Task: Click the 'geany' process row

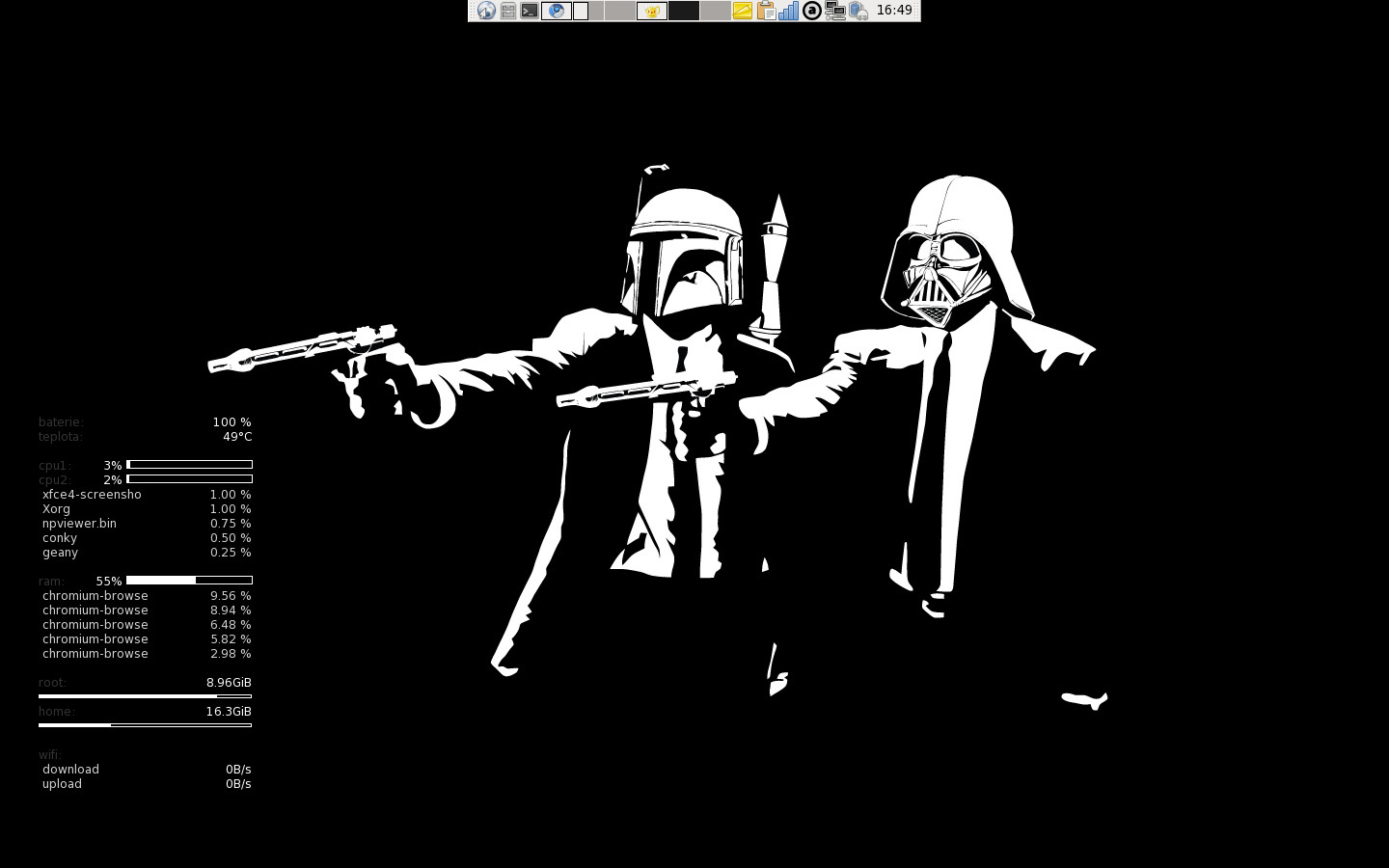Action: point(147,553)
